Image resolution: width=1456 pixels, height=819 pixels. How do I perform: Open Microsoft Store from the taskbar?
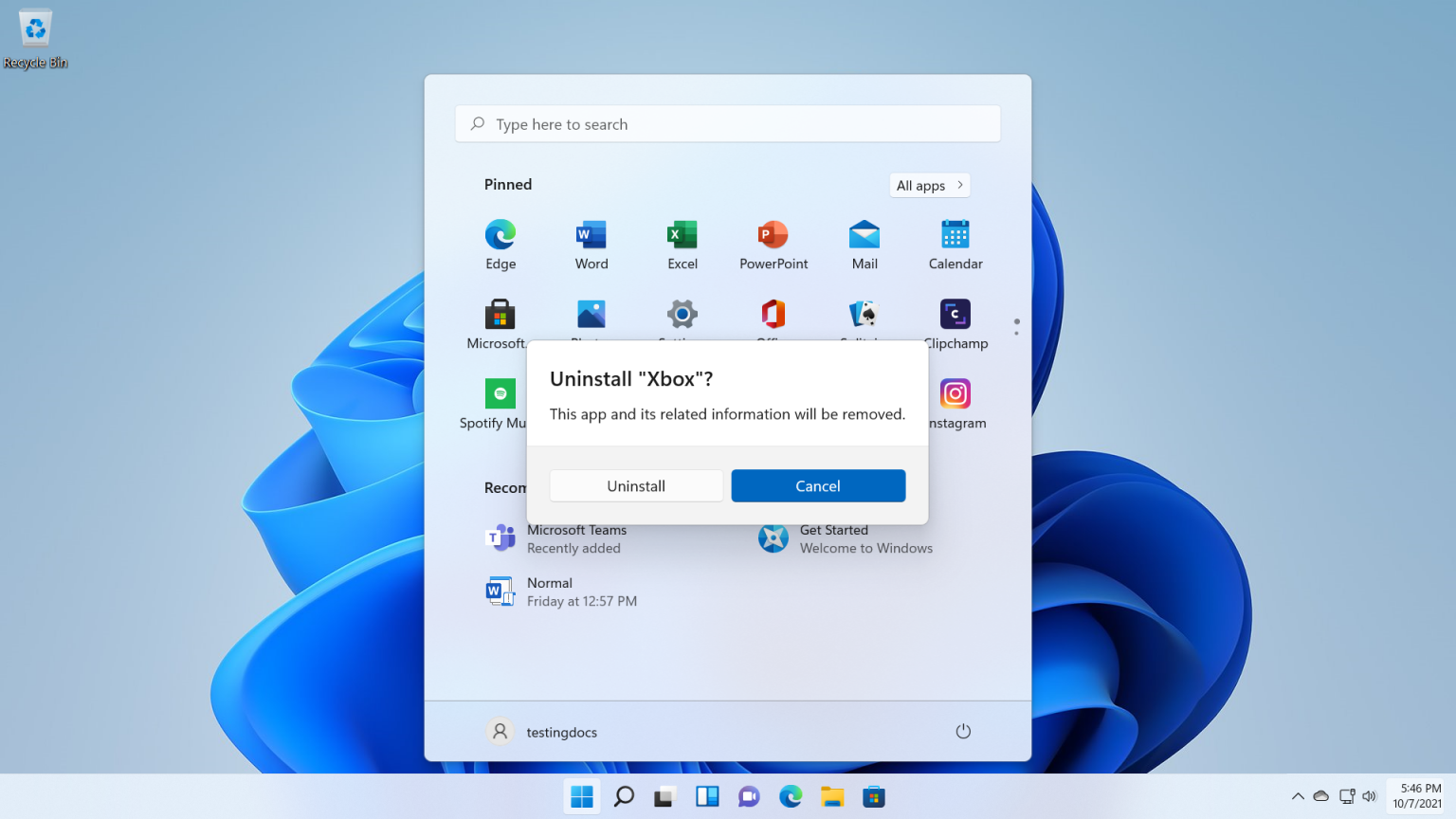coord(873,796)
